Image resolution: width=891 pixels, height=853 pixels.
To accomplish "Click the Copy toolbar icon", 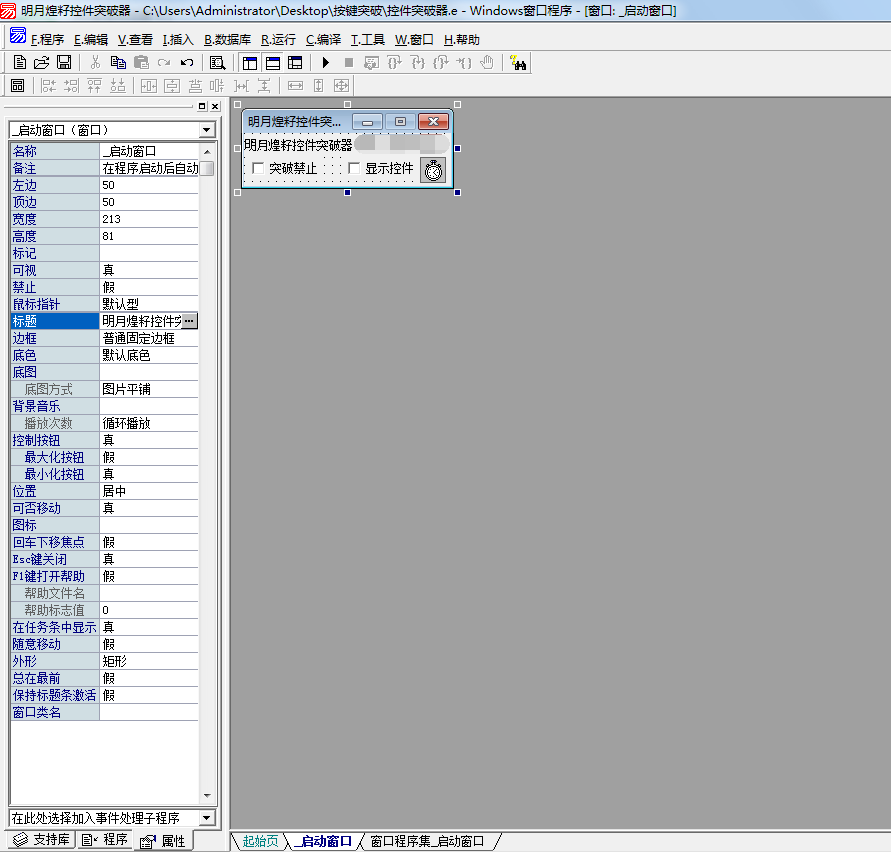I will (x=118, y=63).
